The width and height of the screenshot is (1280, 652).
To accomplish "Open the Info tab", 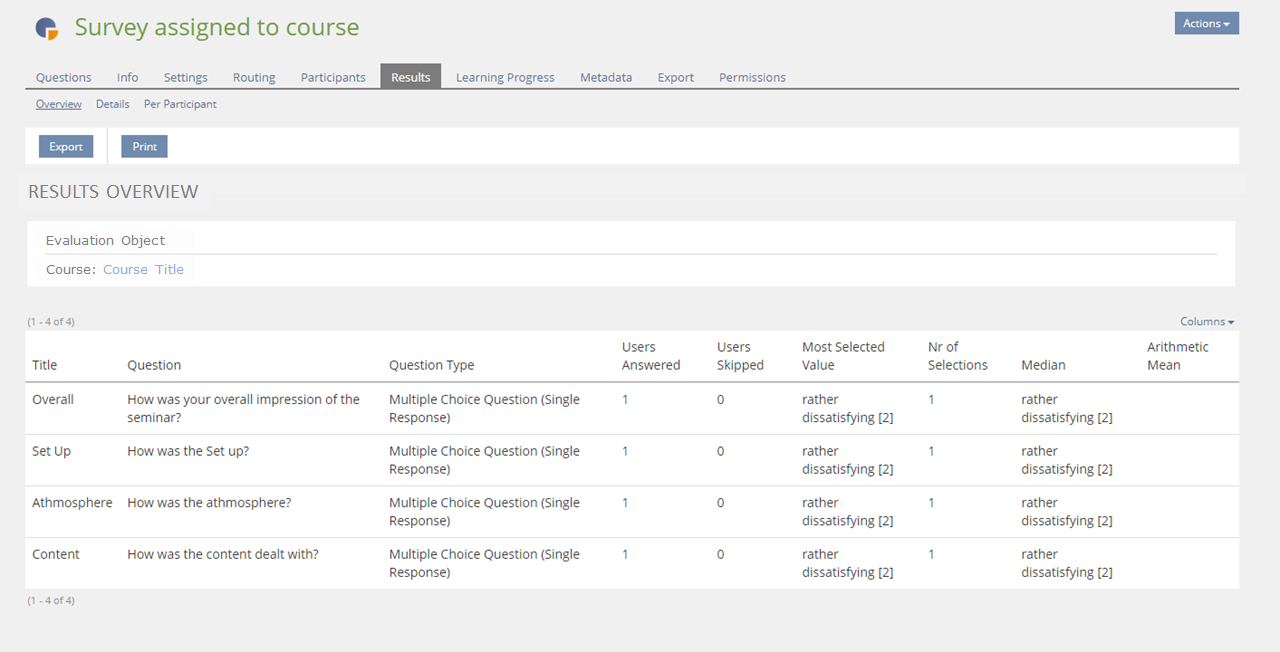I will point(127,77).
